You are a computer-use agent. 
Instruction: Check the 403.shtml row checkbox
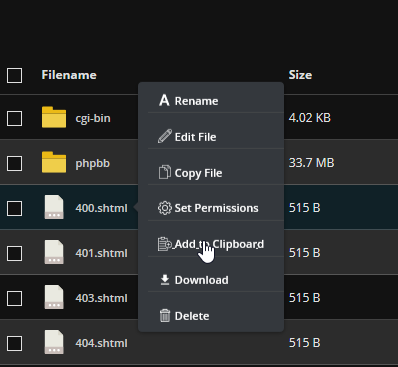15,298
